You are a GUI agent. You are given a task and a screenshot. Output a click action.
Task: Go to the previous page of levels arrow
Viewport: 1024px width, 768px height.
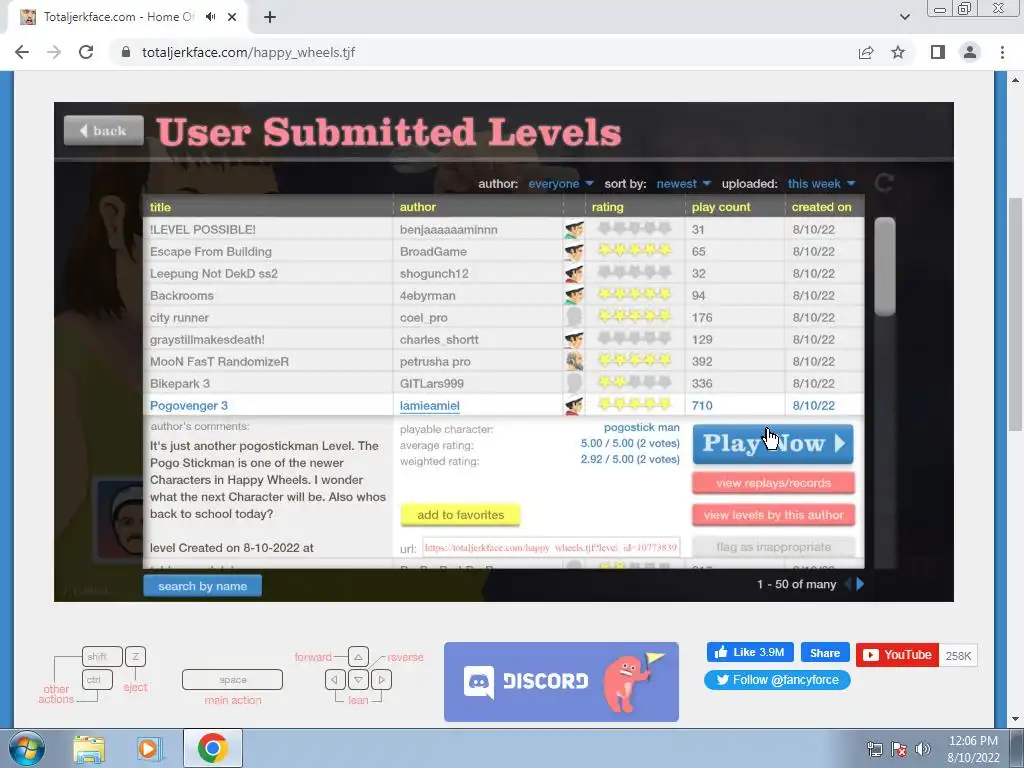848,584
